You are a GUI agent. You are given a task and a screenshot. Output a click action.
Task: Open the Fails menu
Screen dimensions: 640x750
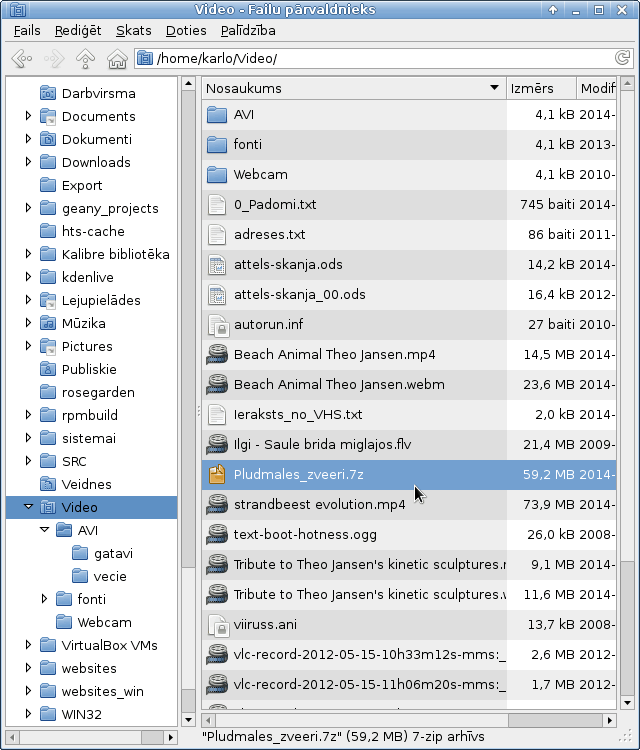27,31
